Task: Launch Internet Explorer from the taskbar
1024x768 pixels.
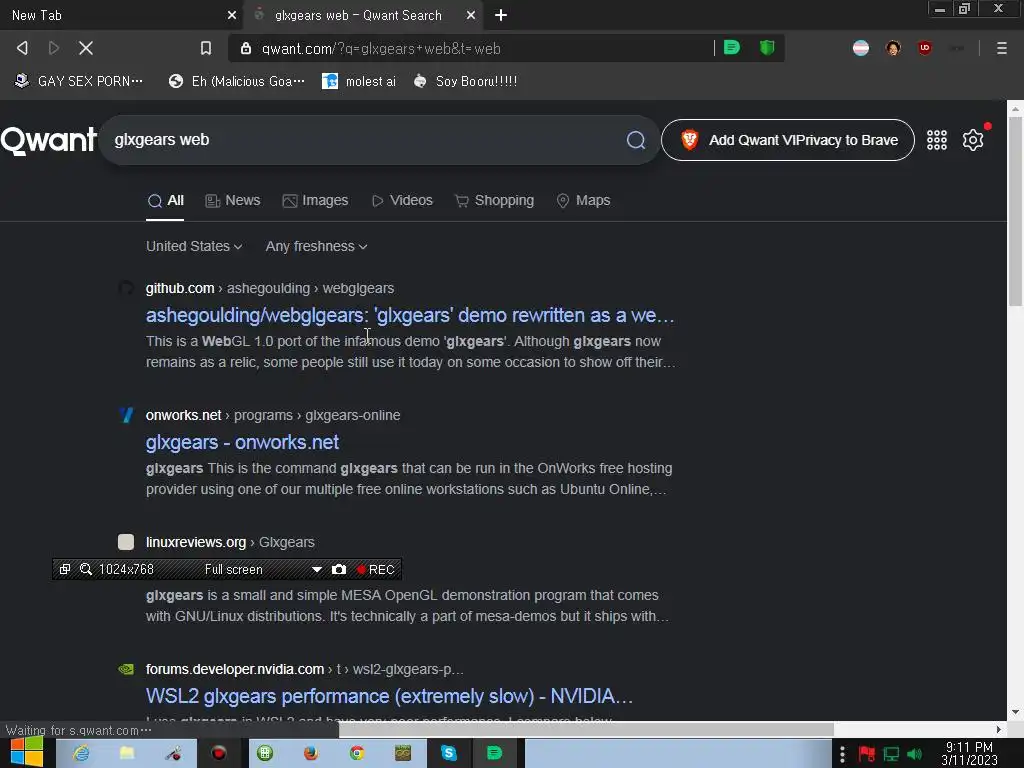Action: [x=81, y=753]
